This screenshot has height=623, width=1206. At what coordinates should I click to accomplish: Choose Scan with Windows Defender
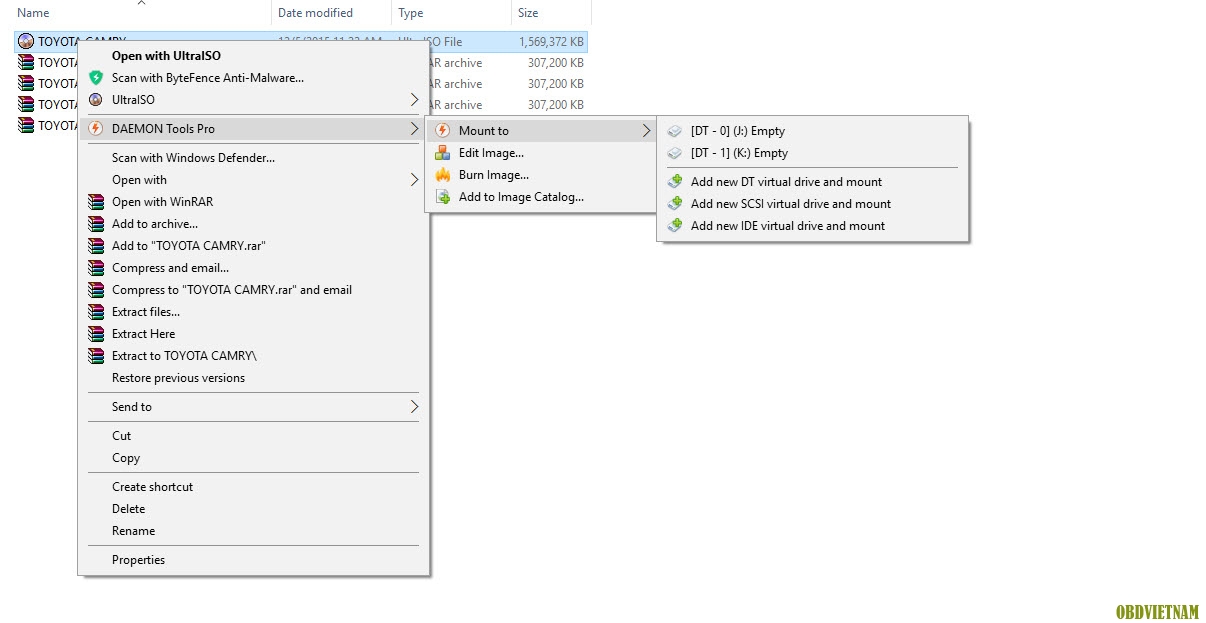(x=193, y=158)
